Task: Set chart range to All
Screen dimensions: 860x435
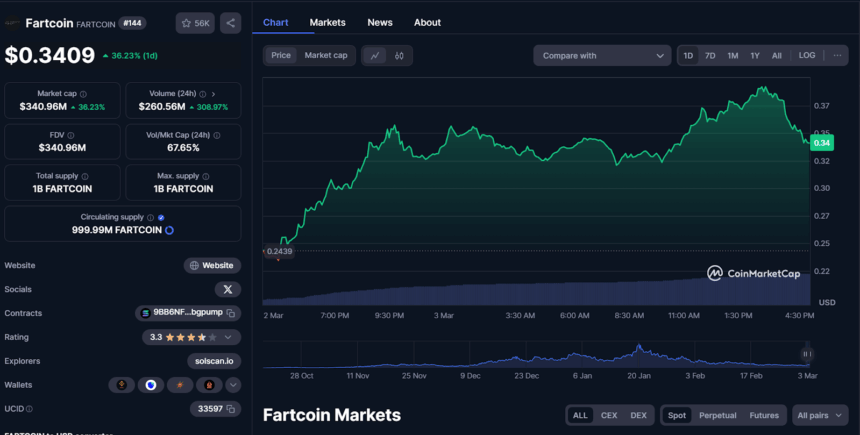Action: tap(777, 55)
